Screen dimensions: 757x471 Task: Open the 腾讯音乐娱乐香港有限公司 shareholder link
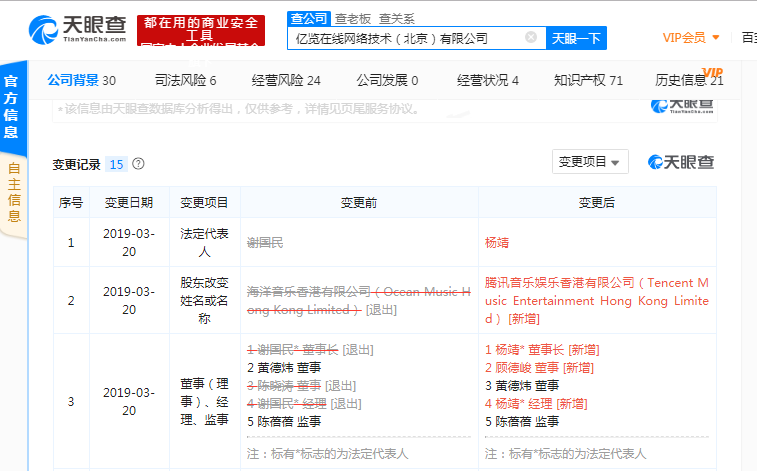(x=597, y=300)
